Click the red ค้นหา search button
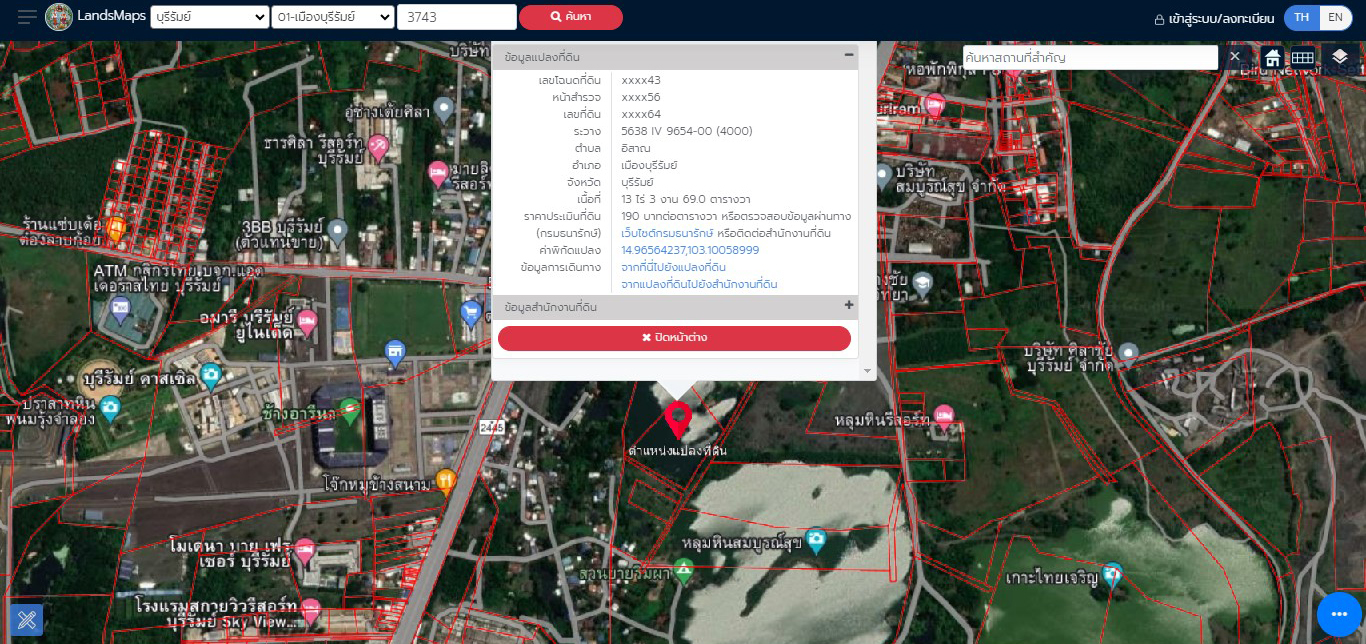Image resolution: width=1366 pixels, height=644 pixels. tap(570, 17)
